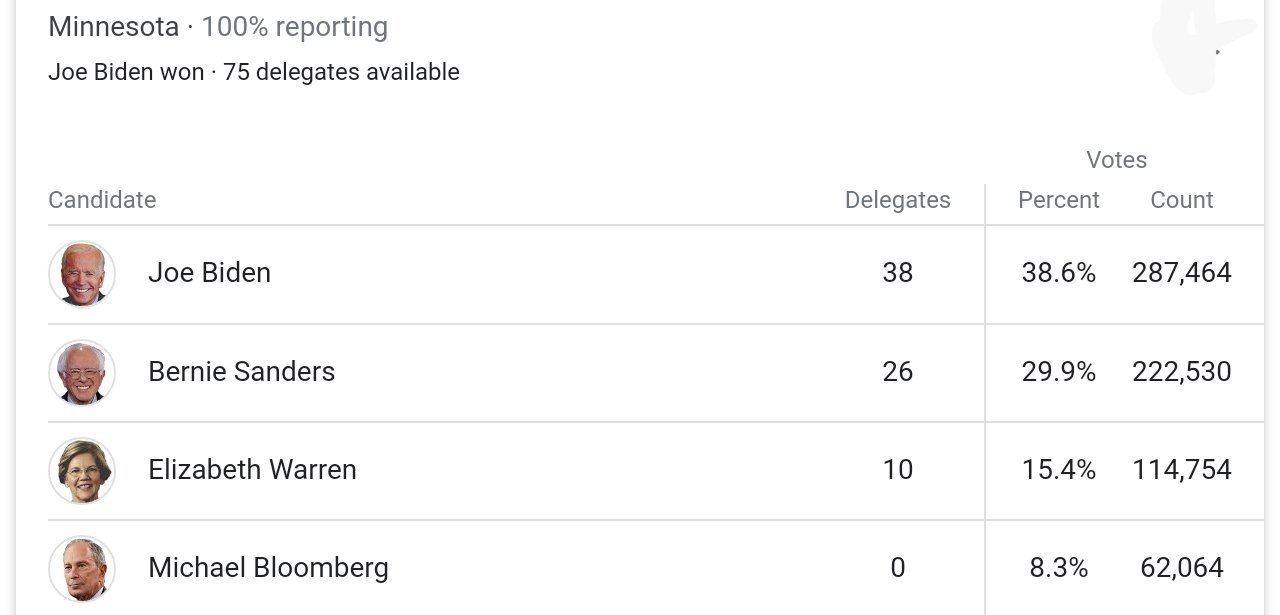Click the Count column header
The width and height of the screenshot is (1280, 615).
(1181, 200)
